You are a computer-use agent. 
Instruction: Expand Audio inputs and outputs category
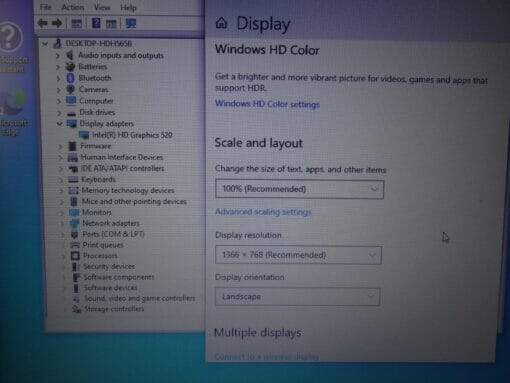pos(58,55)
